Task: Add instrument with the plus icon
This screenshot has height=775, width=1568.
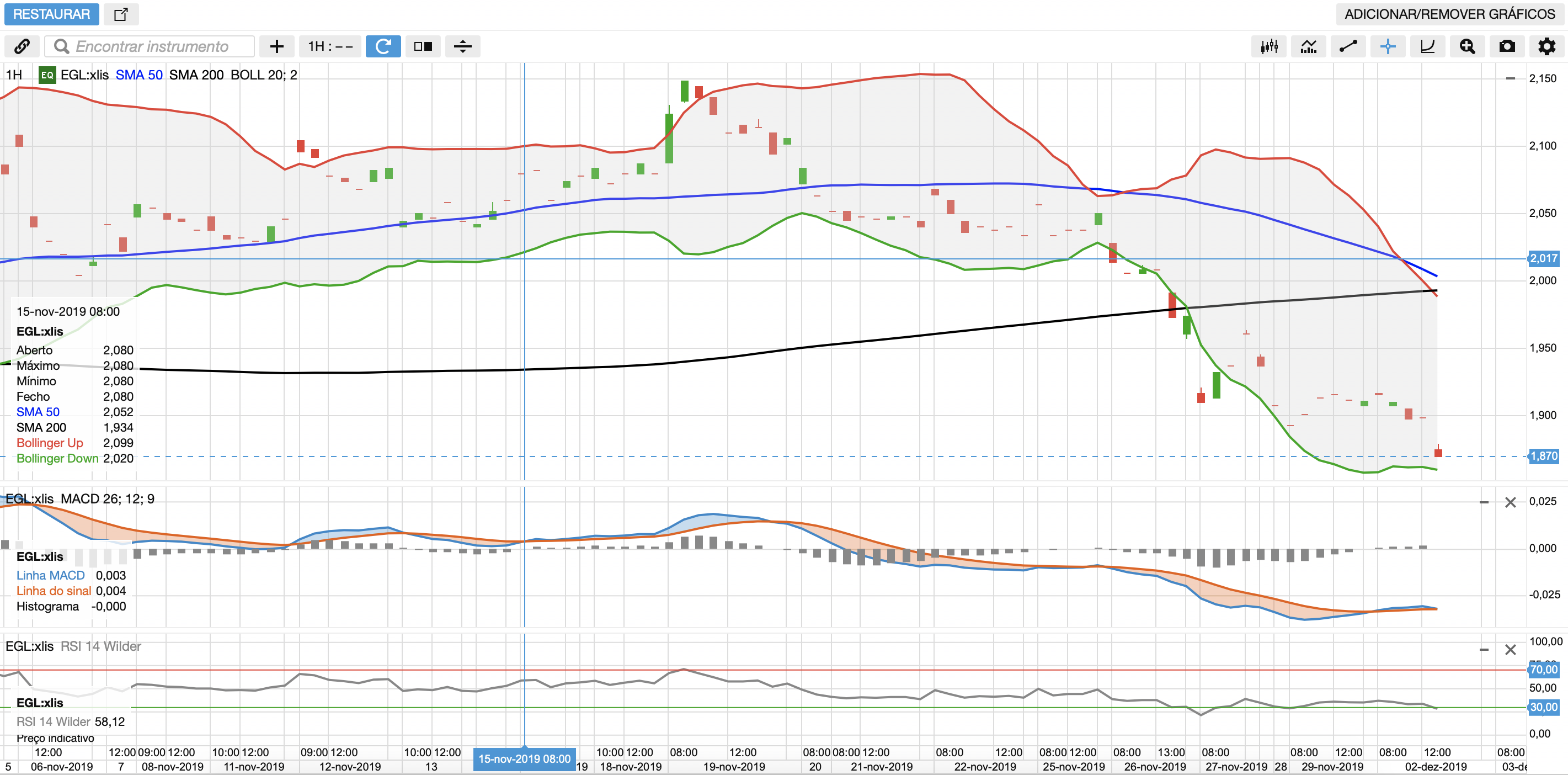Action: [276, 46]
